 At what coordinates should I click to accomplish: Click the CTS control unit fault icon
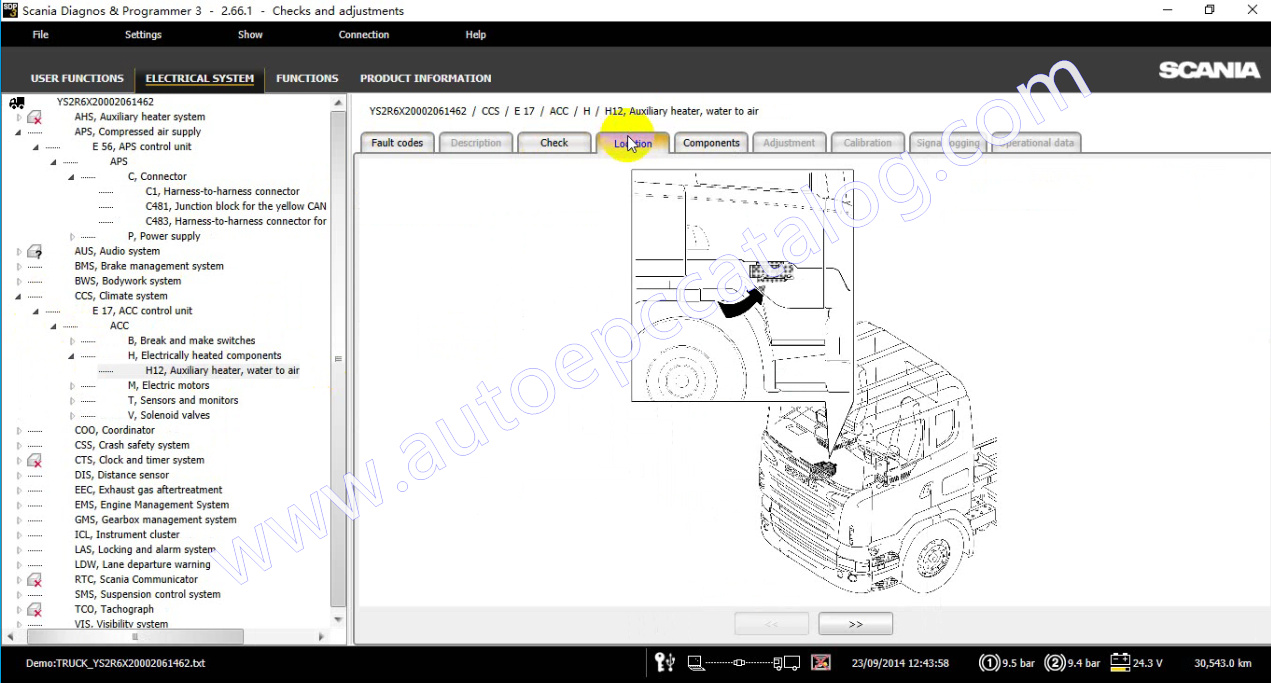pyautogui.click(x=34, y=461)
